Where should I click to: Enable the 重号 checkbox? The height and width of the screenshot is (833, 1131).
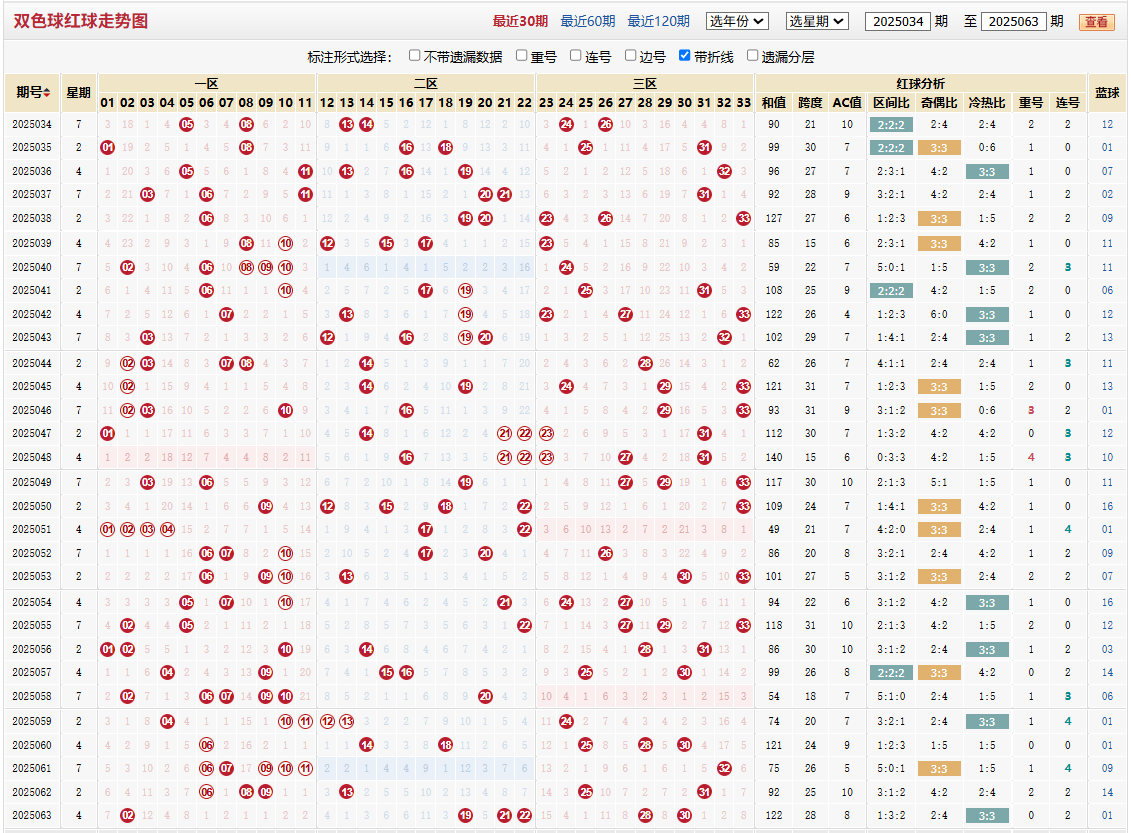tap(522, 56)
